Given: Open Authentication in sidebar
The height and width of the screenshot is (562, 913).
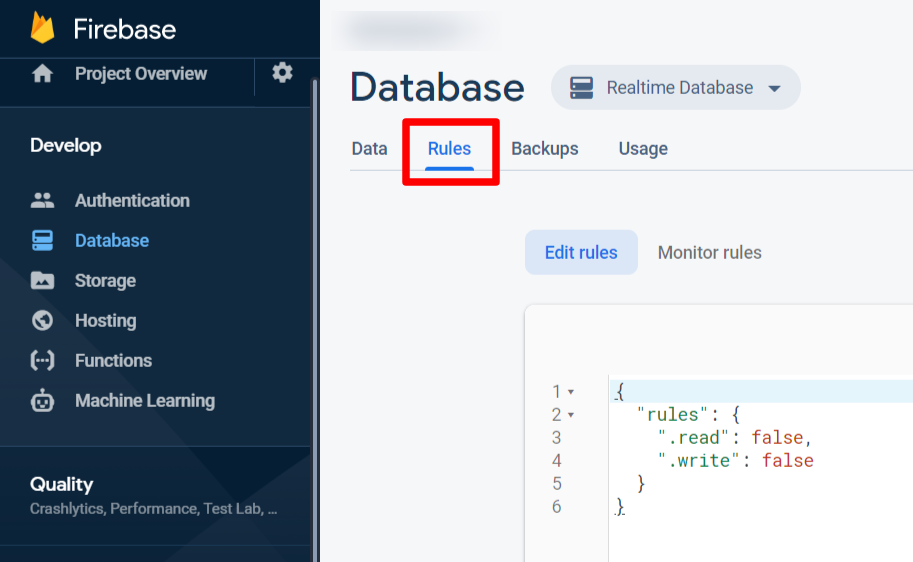Looking at the screenshot, I should click(132, 200).
